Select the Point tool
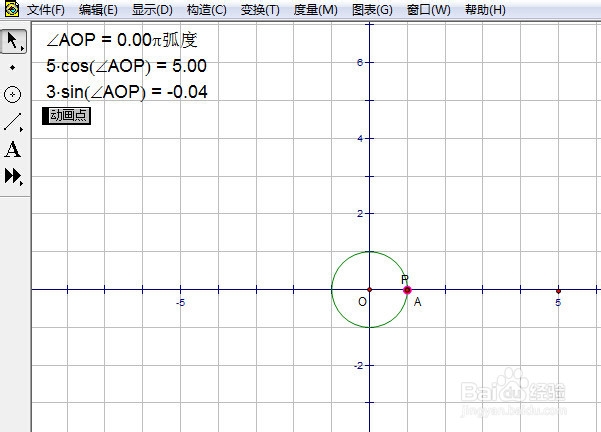The width and height of the screenshot is (601, 432). click(13, 67)
